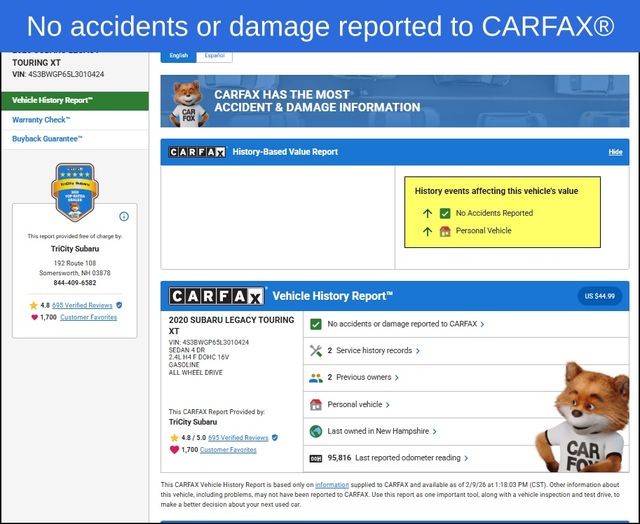Hide the History-Based Value Report section
Viewport: 640px width, 524px height.
[x=615, y=152]
